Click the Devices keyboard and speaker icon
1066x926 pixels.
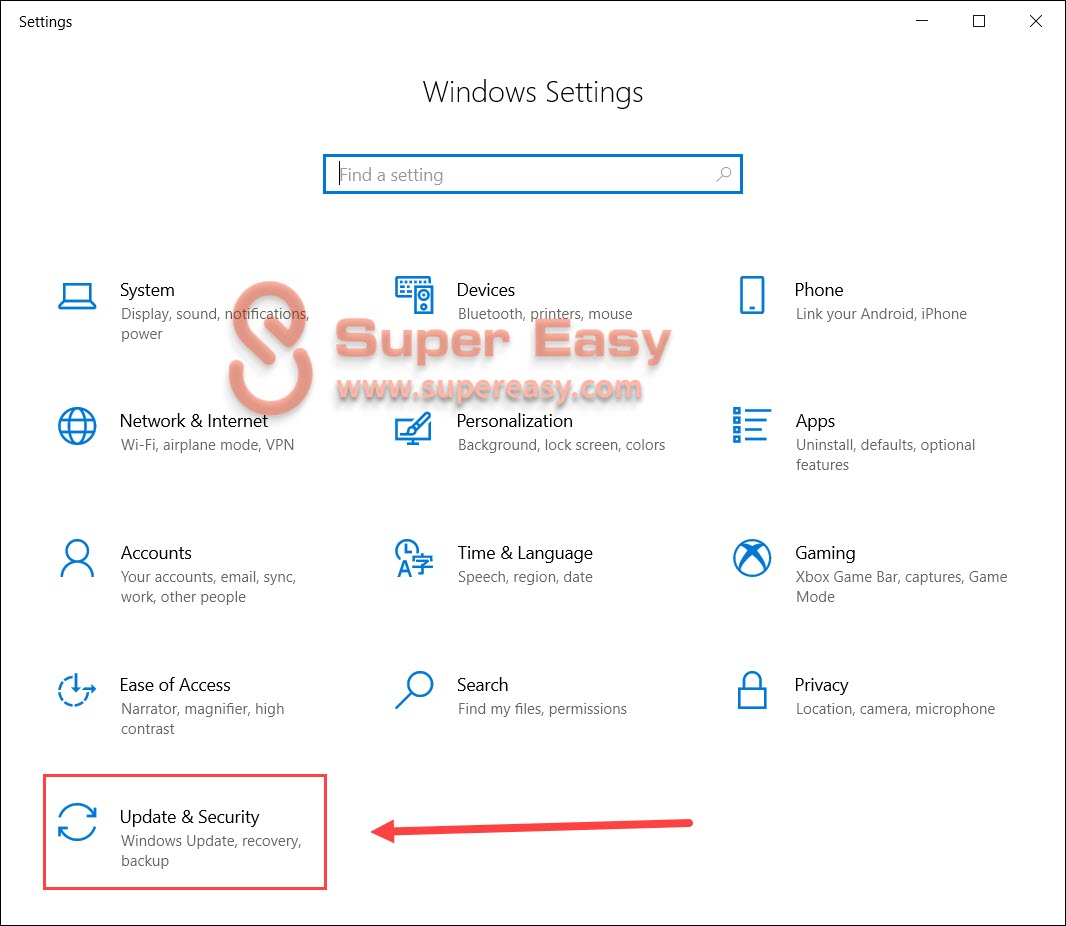(414, 294)
